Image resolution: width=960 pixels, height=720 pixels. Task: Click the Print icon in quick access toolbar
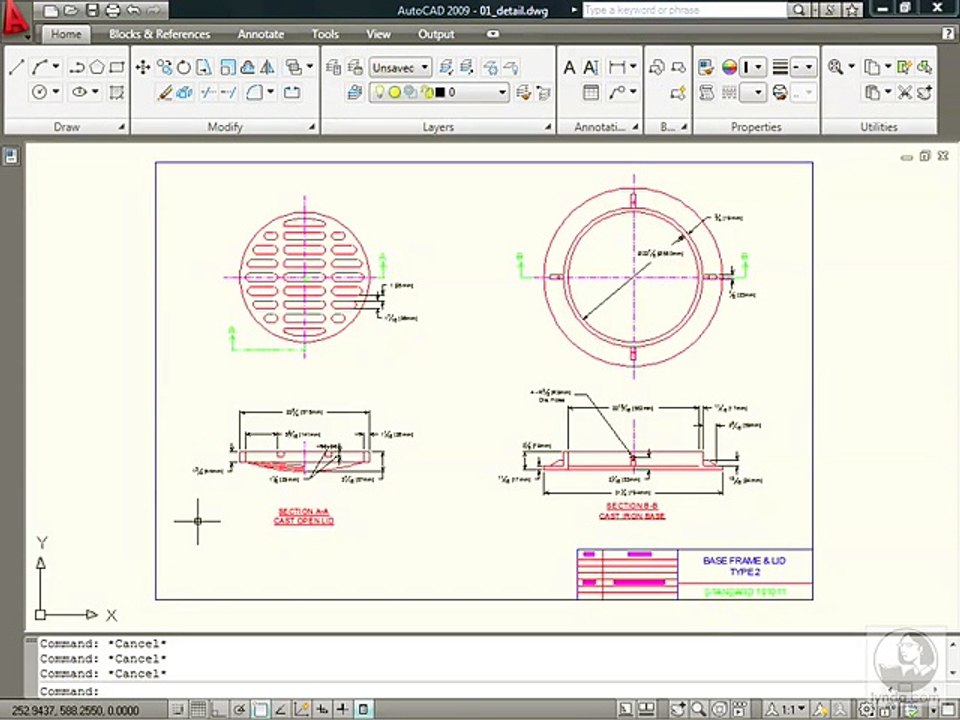pos(112,10)
